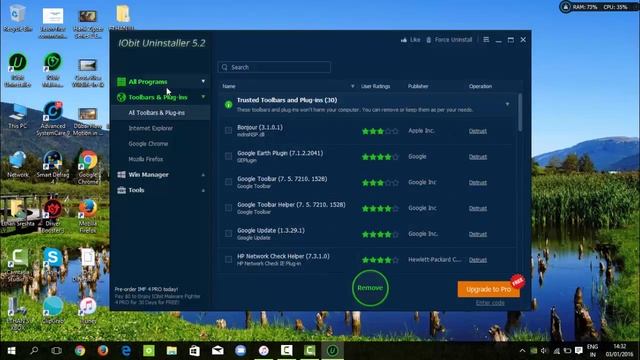Open Advanced SystemCare desktop icon
Image resolution: width=640 pixels, height=360 pixels.
(53, 118)
